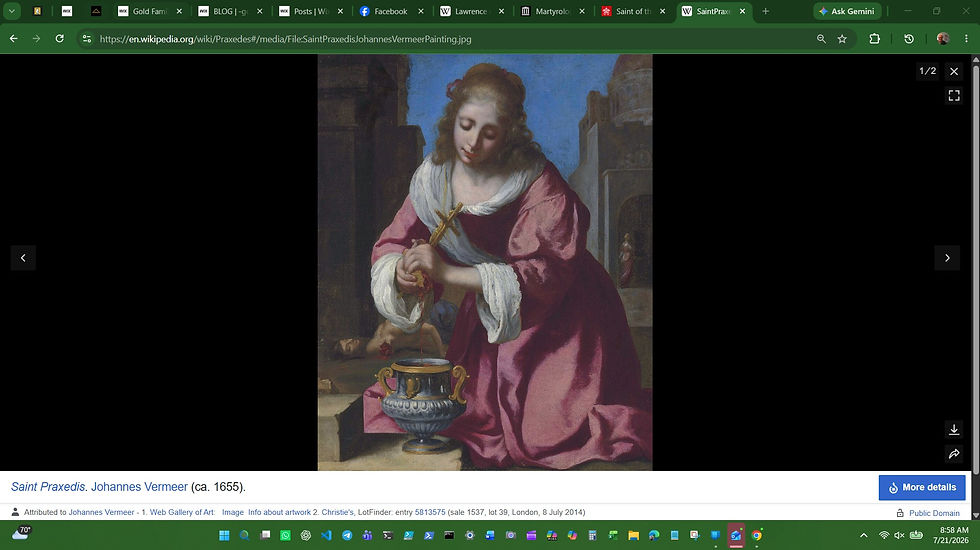
Task: Switch to the Lawrence Wikipedia tab
Action: click(x=472, y=11)
